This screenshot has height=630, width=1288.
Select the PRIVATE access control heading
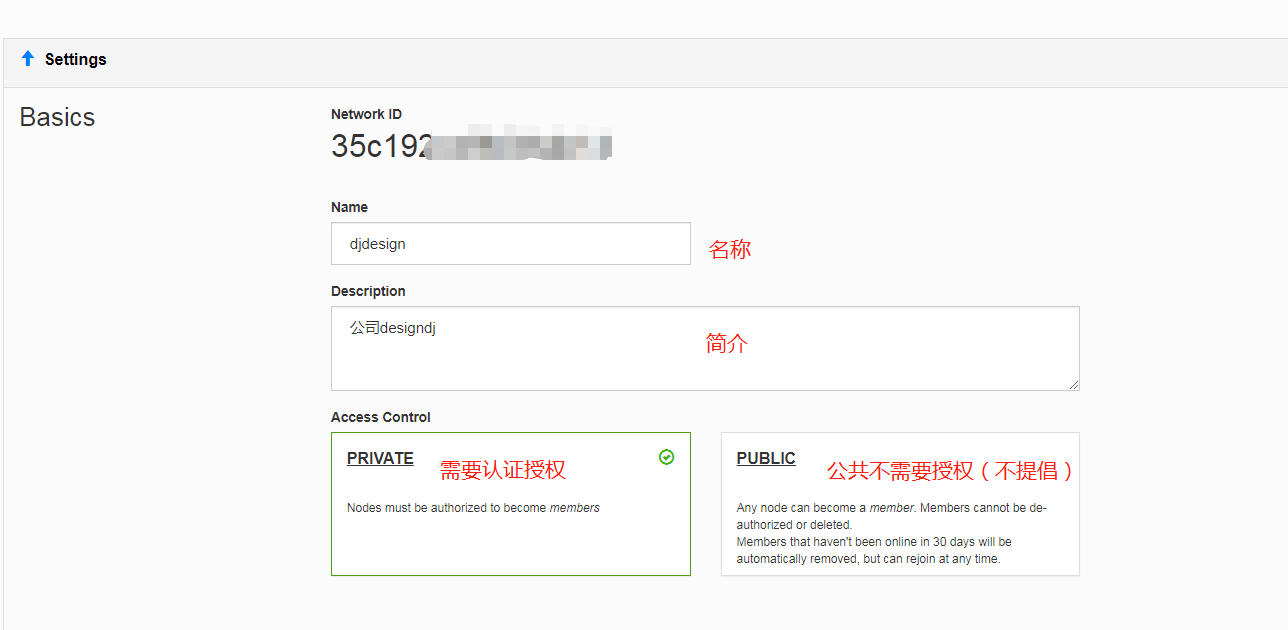pos(380,459)
